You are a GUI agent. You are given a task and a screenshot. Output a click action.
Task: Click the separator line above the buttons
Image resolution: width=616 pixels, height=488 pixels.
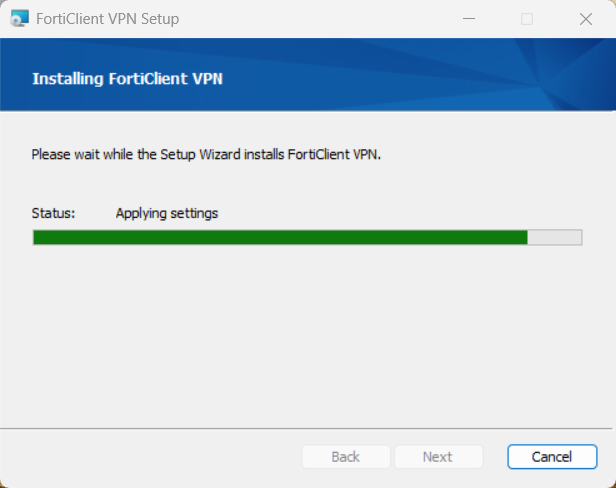coord(300,428)
